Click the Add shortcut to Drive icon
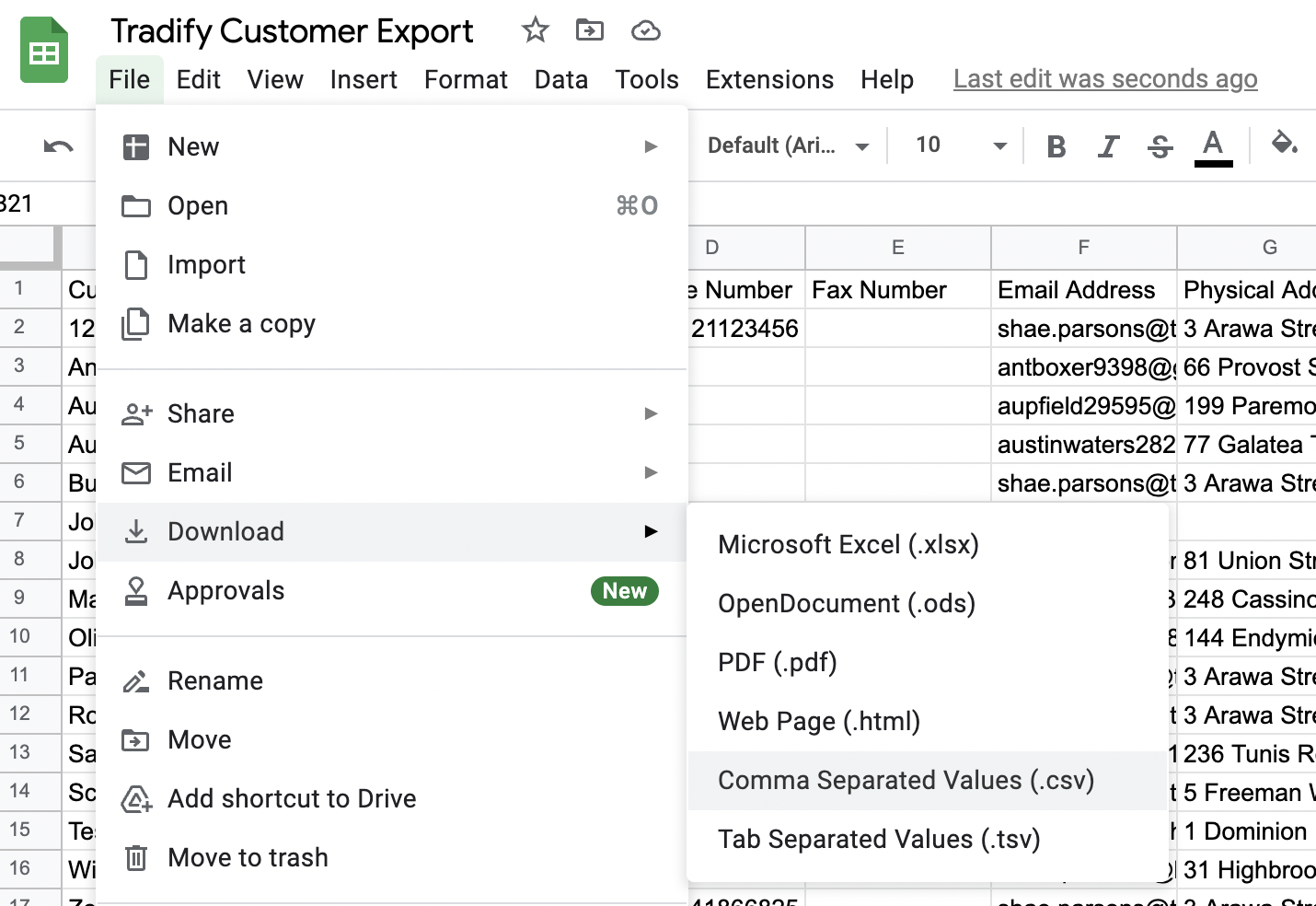 136,799
